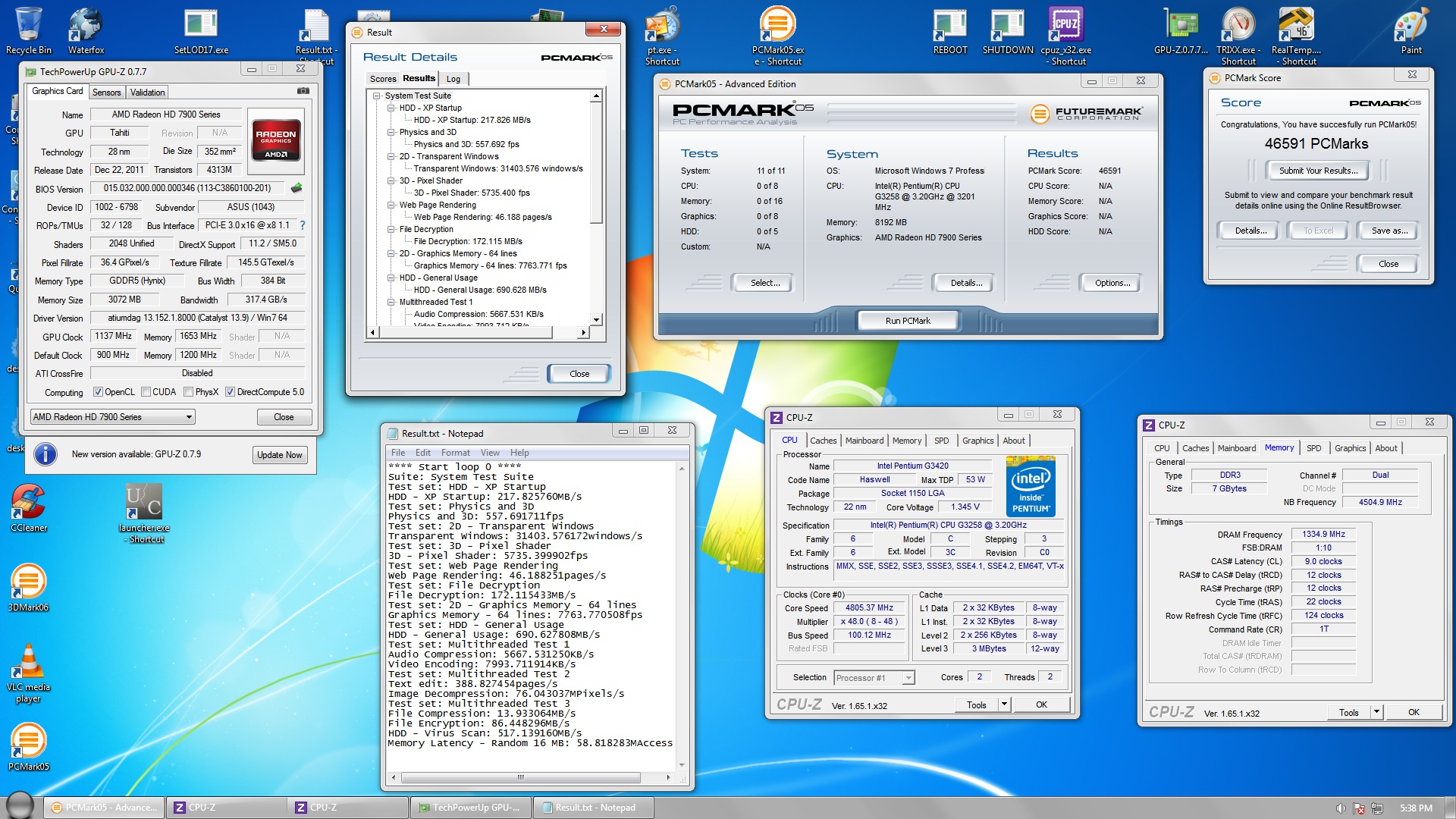Open Action Center flag tray icon
1456x819 pixels.
pos(1359,808)
